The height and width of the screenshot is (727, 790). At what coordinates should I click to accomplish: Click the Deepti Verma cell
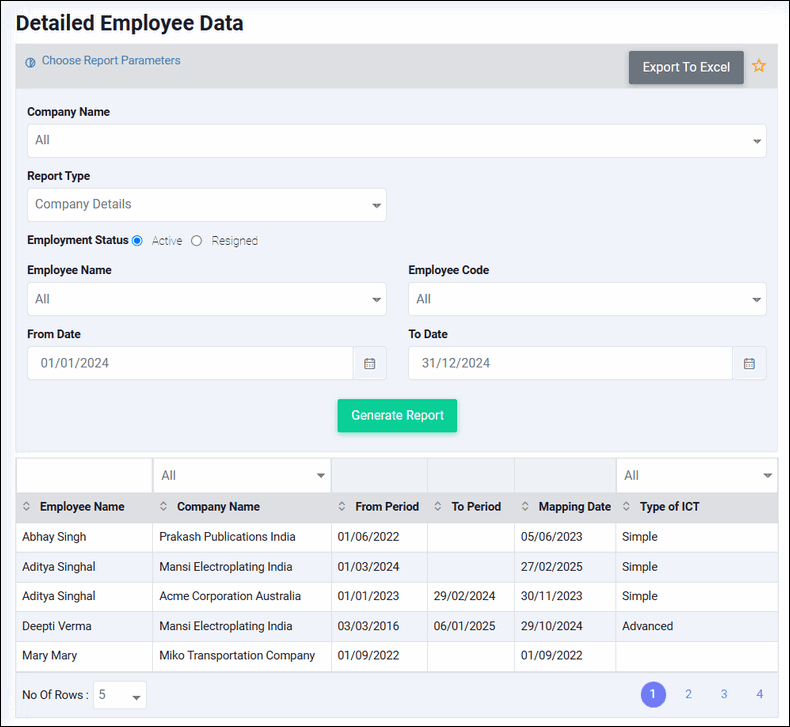85,626
